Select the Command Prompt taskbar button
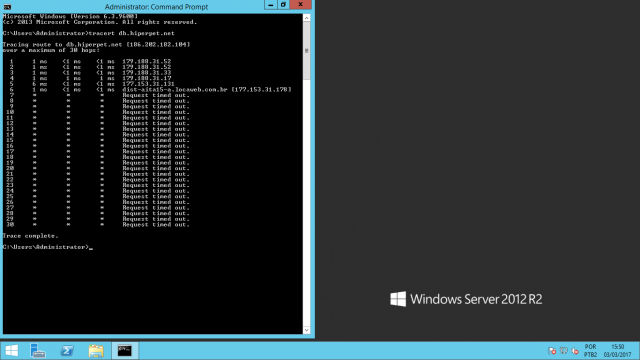This screenshot has height=360, width=640. pos(125,351)
